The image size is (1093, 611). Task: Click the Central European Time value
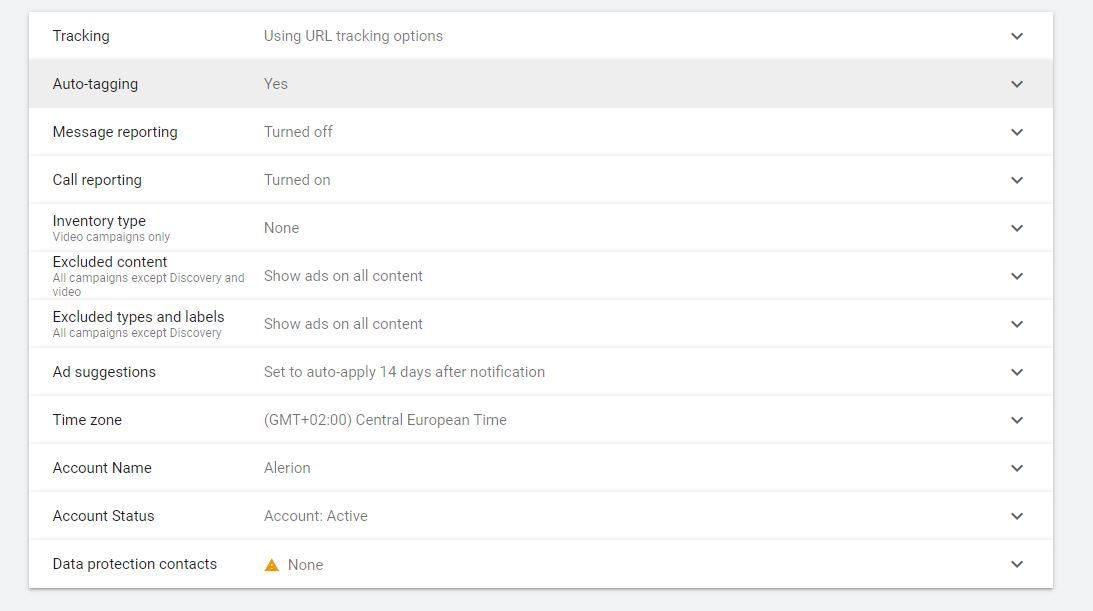385,420
